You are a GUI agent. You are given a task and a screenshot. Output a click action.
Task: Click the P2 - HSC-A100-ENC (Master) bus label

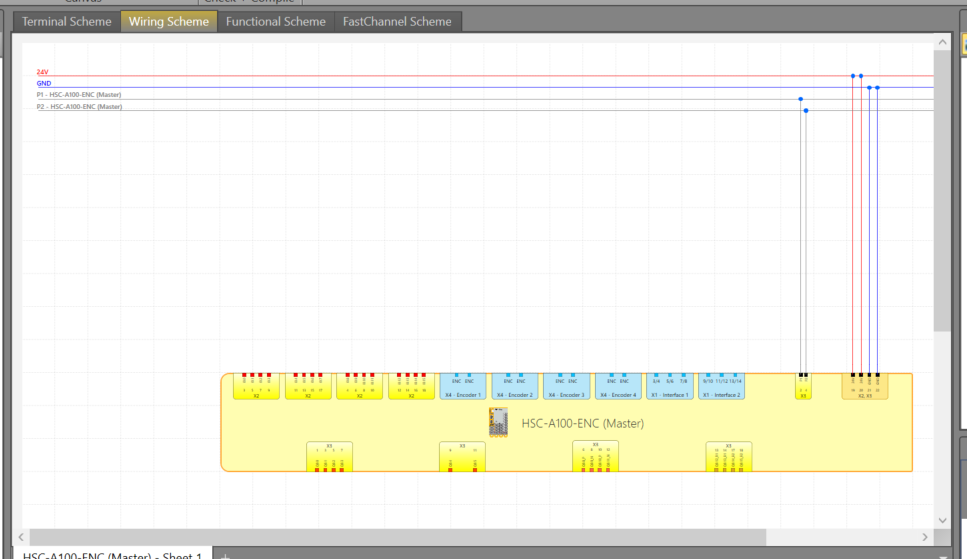(79, 107)
